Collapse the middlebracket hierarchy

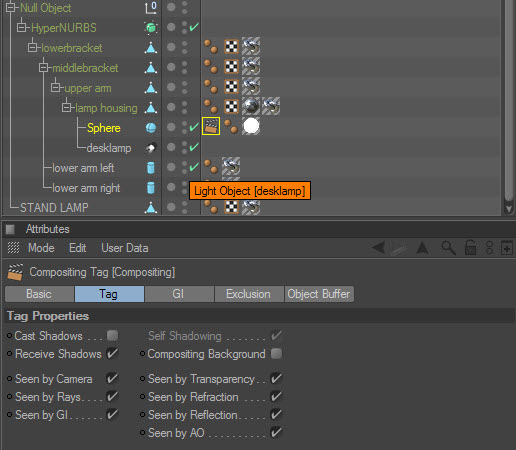pos(43,68)
